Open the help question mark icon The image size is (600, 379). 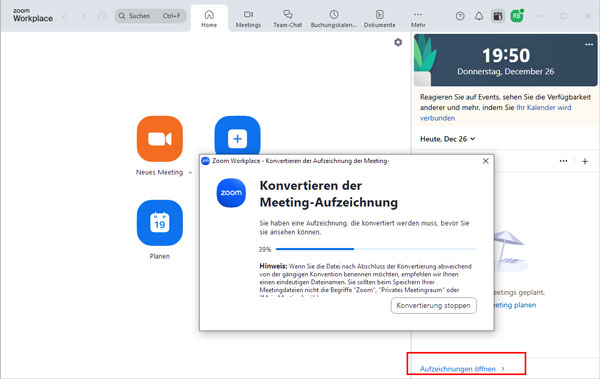coord(460,16)
